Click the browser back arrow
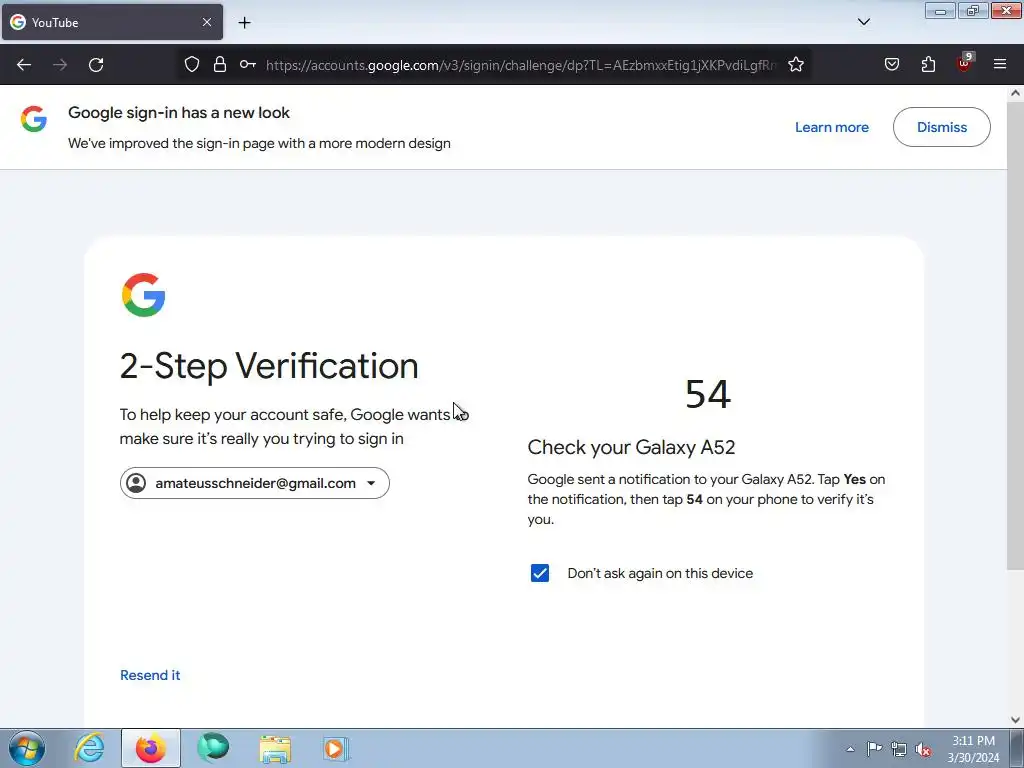The image size is (1024, 768). click(x=24, y=65)
